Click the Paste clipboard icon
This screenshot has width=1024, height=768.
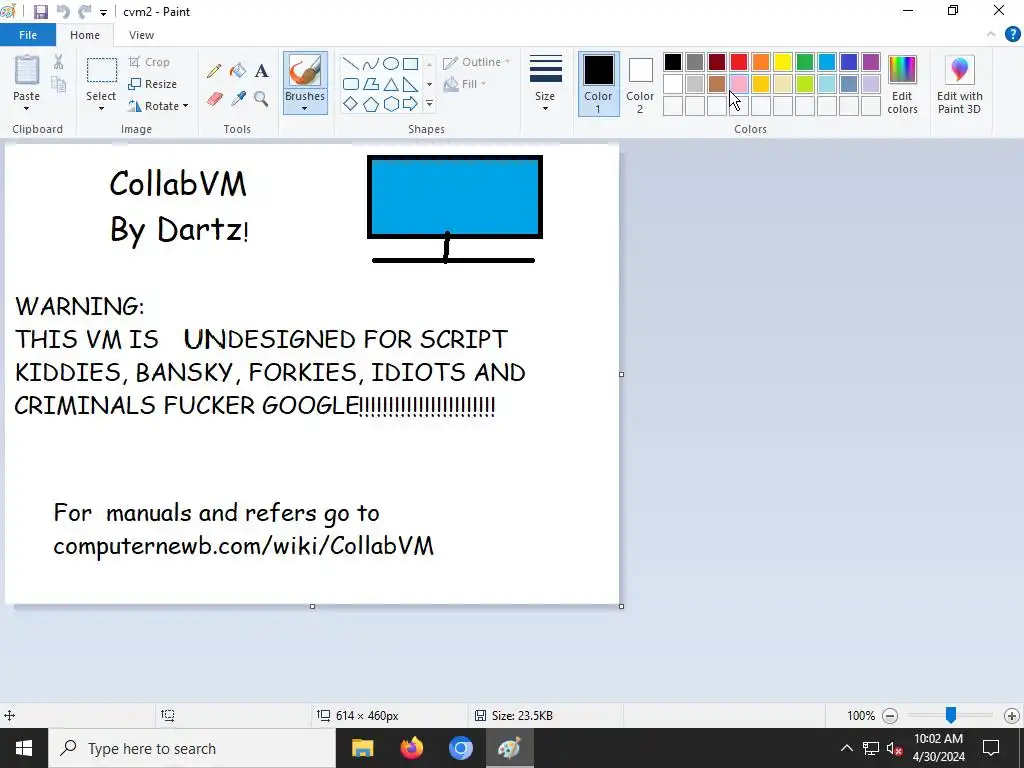point(27,70)
